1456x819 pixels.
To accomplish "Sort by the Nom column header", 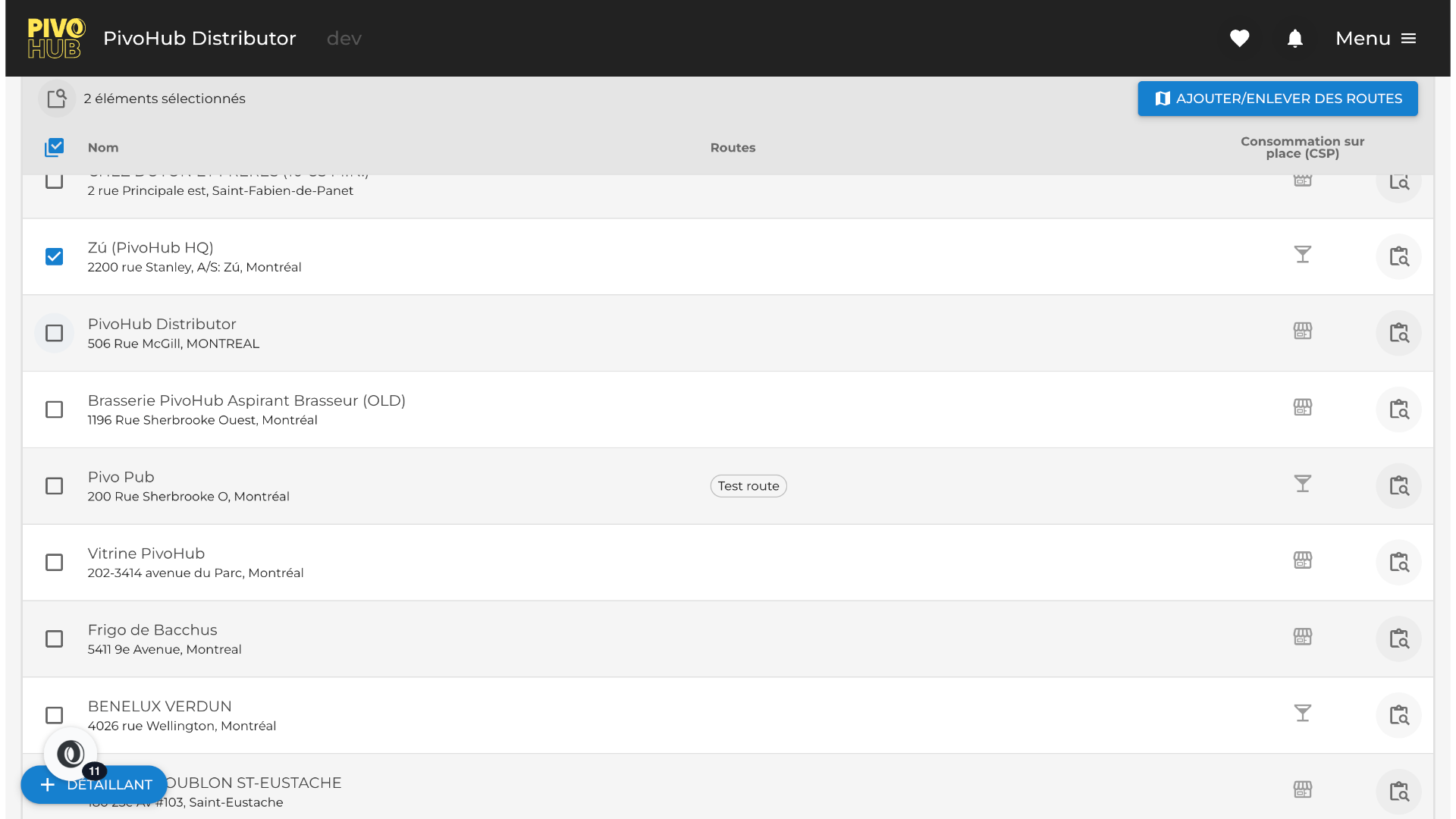I will [x=103, y=147].
